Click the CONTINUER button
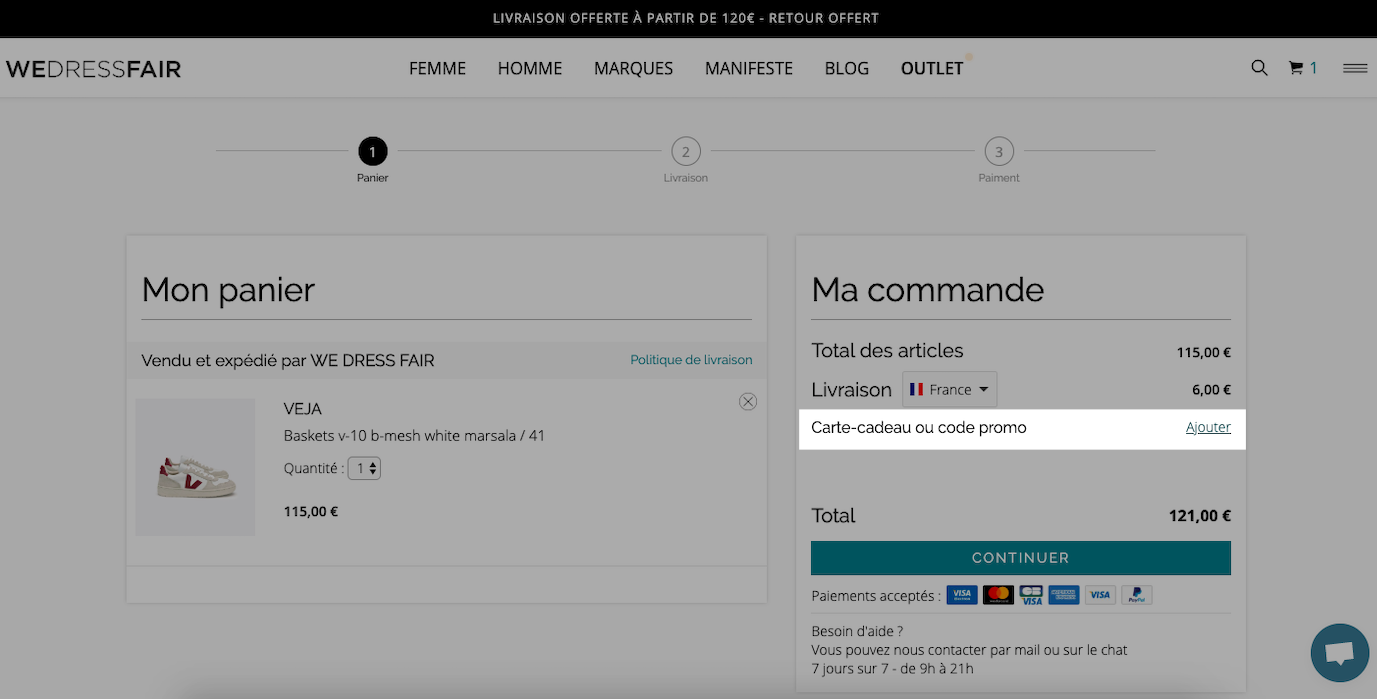Screen dimensions: 1377x699 pos(1021,558)
